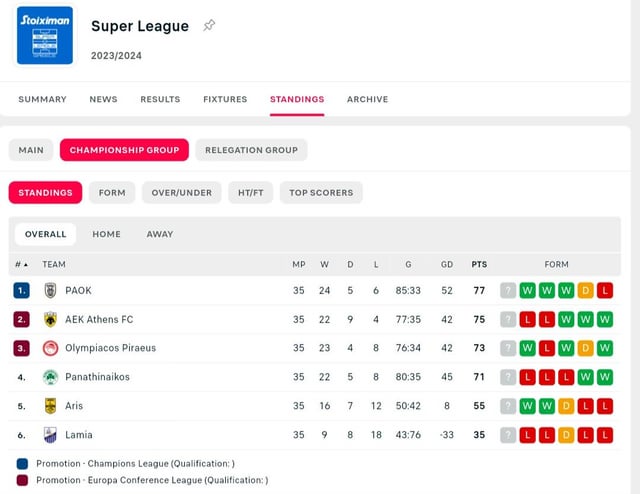
Task: Switch to Over/Under table view
Action: click(x=182, y=192)
